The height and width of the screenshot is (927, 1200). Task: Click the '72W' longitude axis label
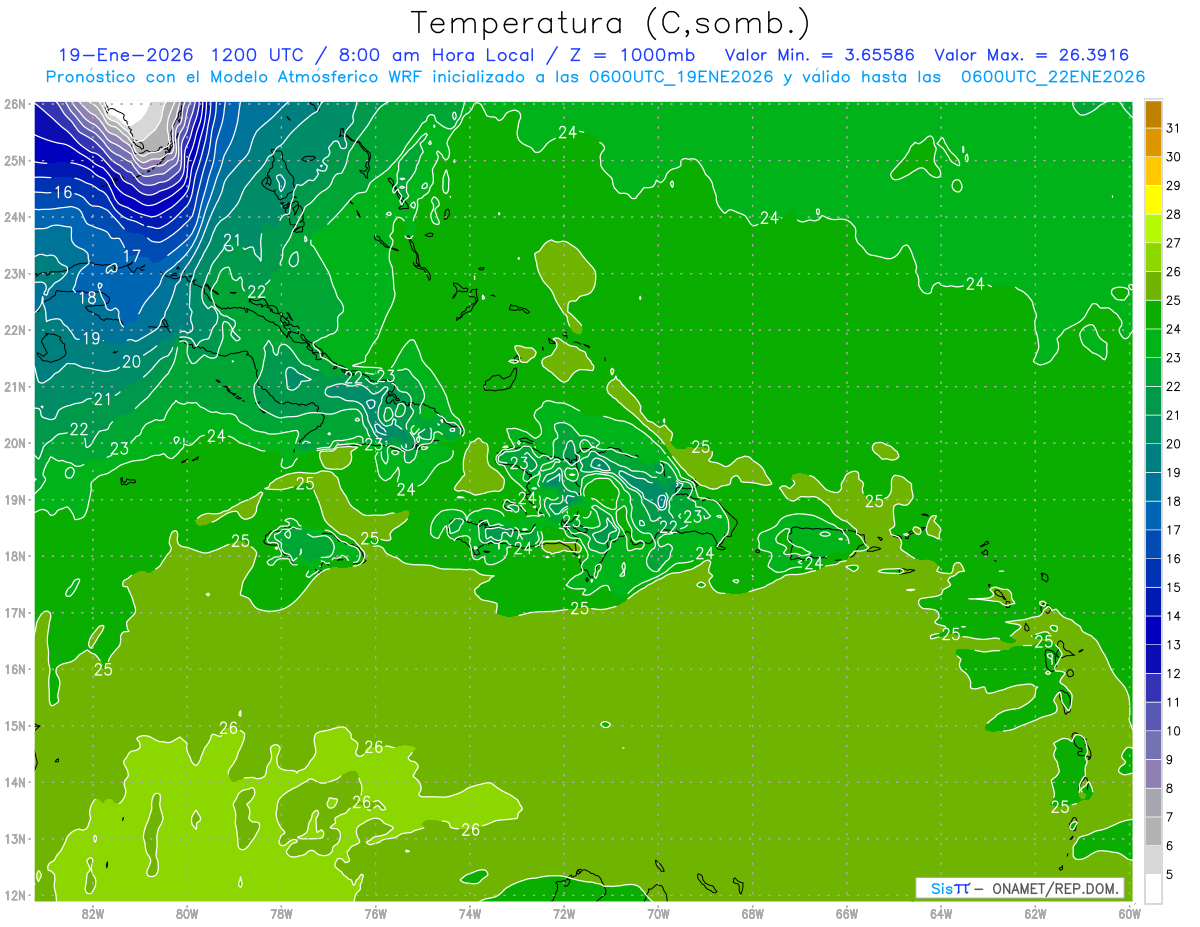(x=564, y=913)
